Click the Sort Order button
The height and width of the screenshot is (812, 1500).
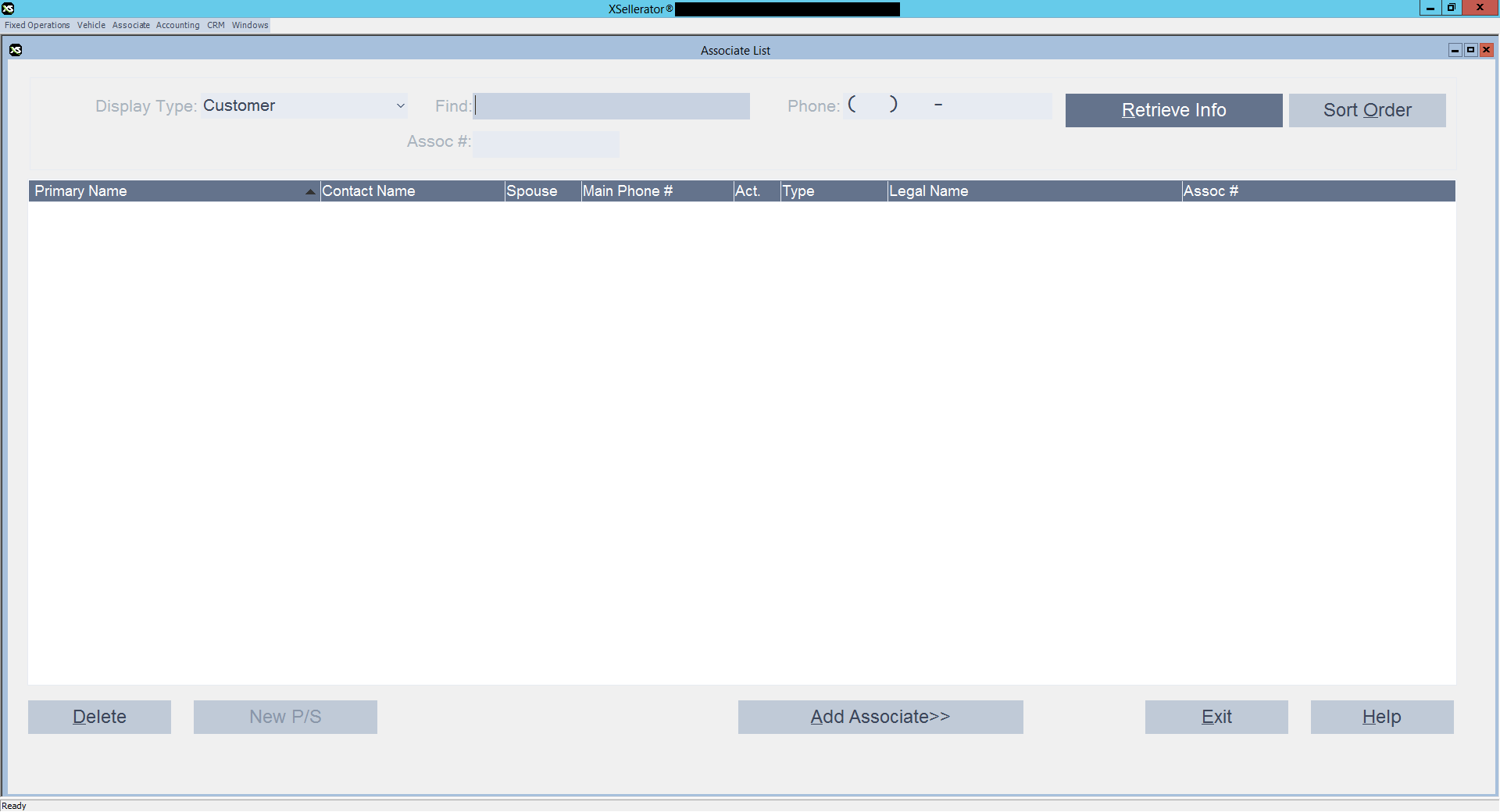[x=1366, y=110]
